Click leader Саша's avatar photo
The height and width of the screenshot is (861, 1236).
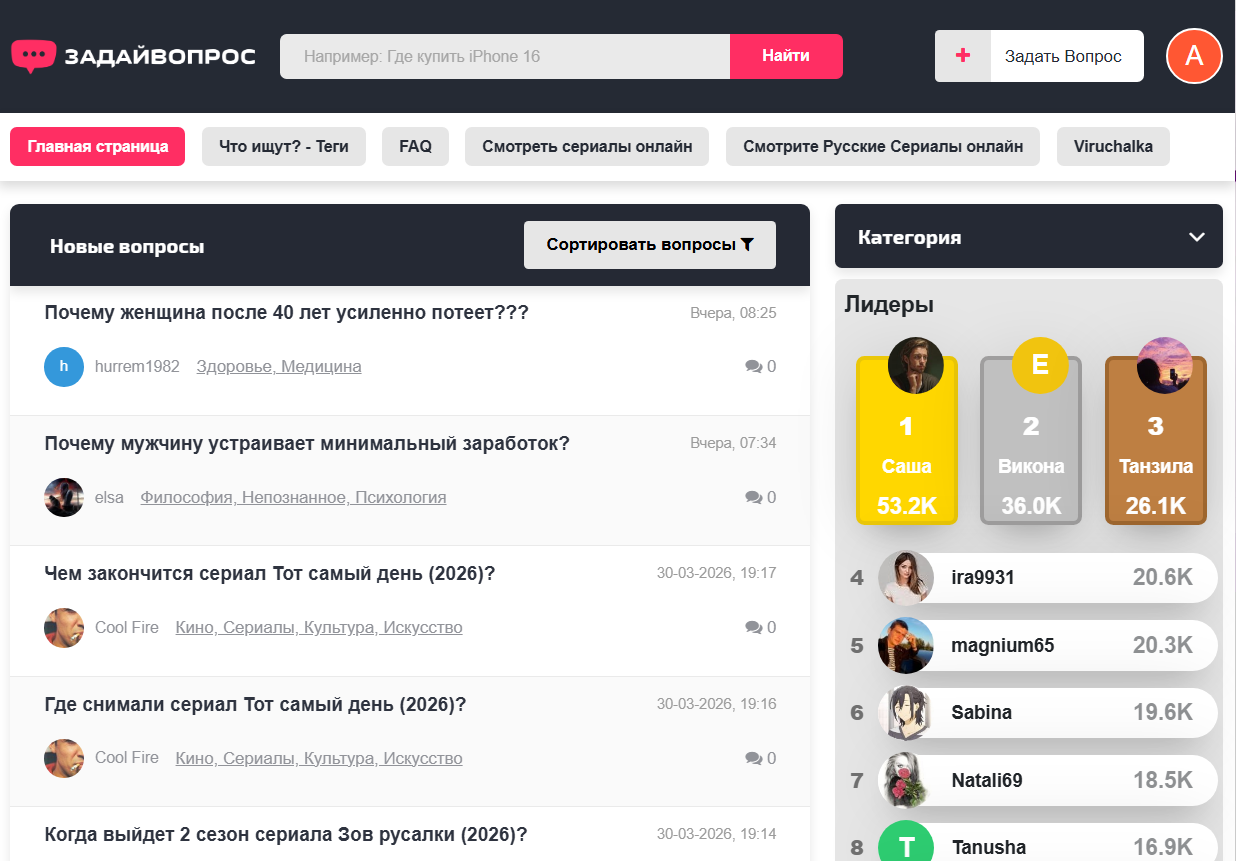coord(916,365)
